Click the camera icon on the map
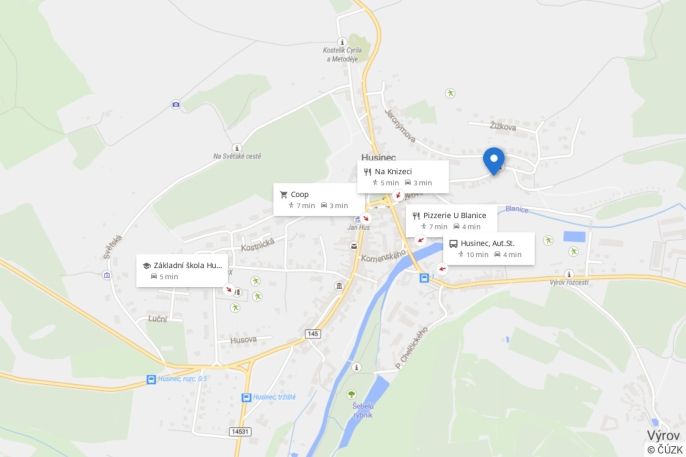Image resolution: width=686 pixels, height=457 pixels. 175,105
